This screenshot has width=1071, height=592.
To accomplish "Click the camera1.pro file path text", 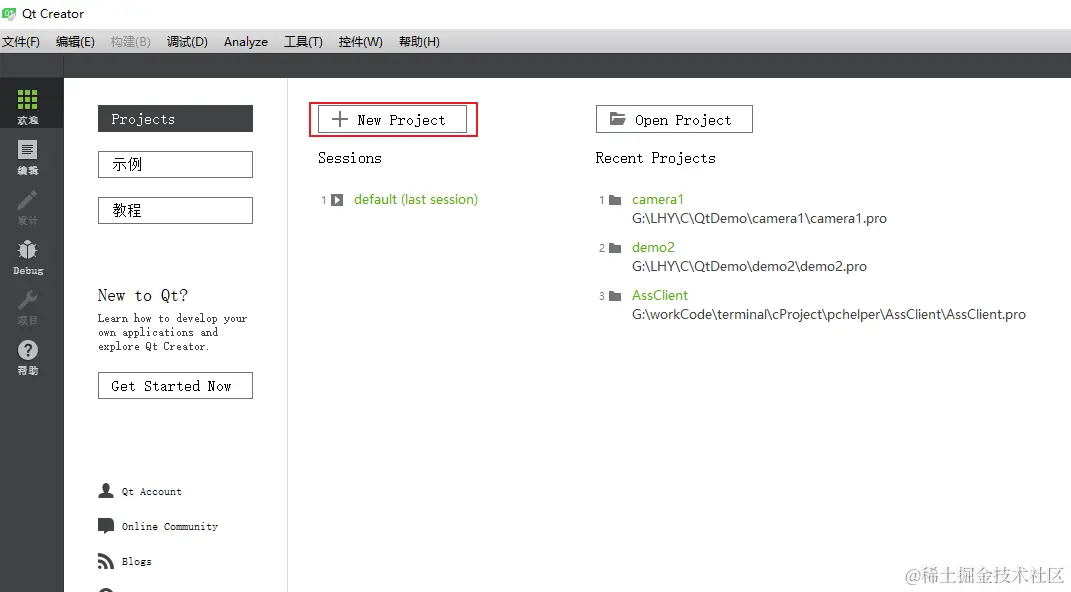I will 760,219.
